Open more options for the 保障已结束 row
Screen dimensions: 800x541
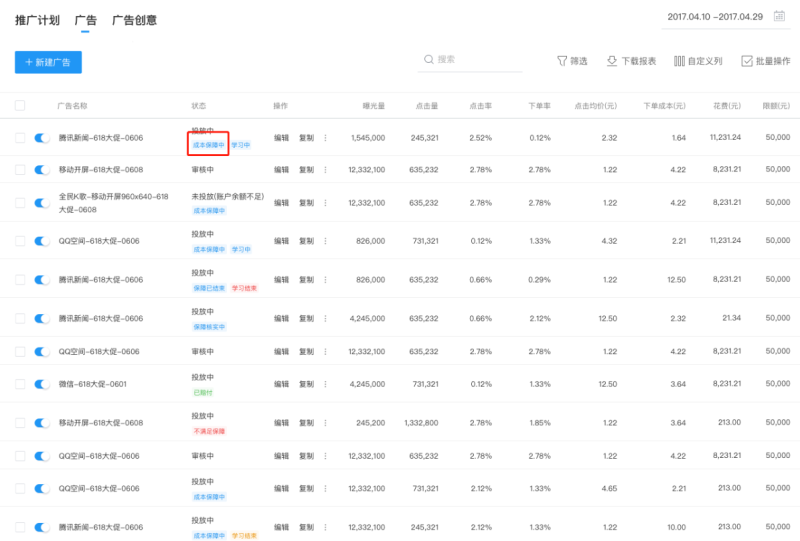click(325, 280)
